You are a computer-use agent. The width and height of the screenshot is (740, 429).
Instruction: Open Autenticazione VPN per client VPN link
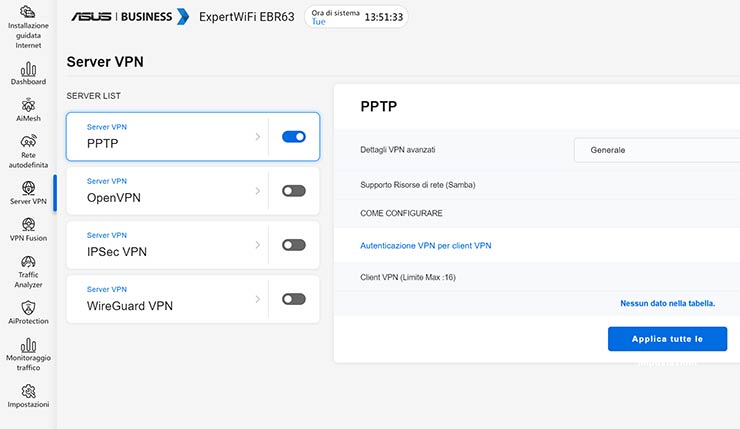426,245
